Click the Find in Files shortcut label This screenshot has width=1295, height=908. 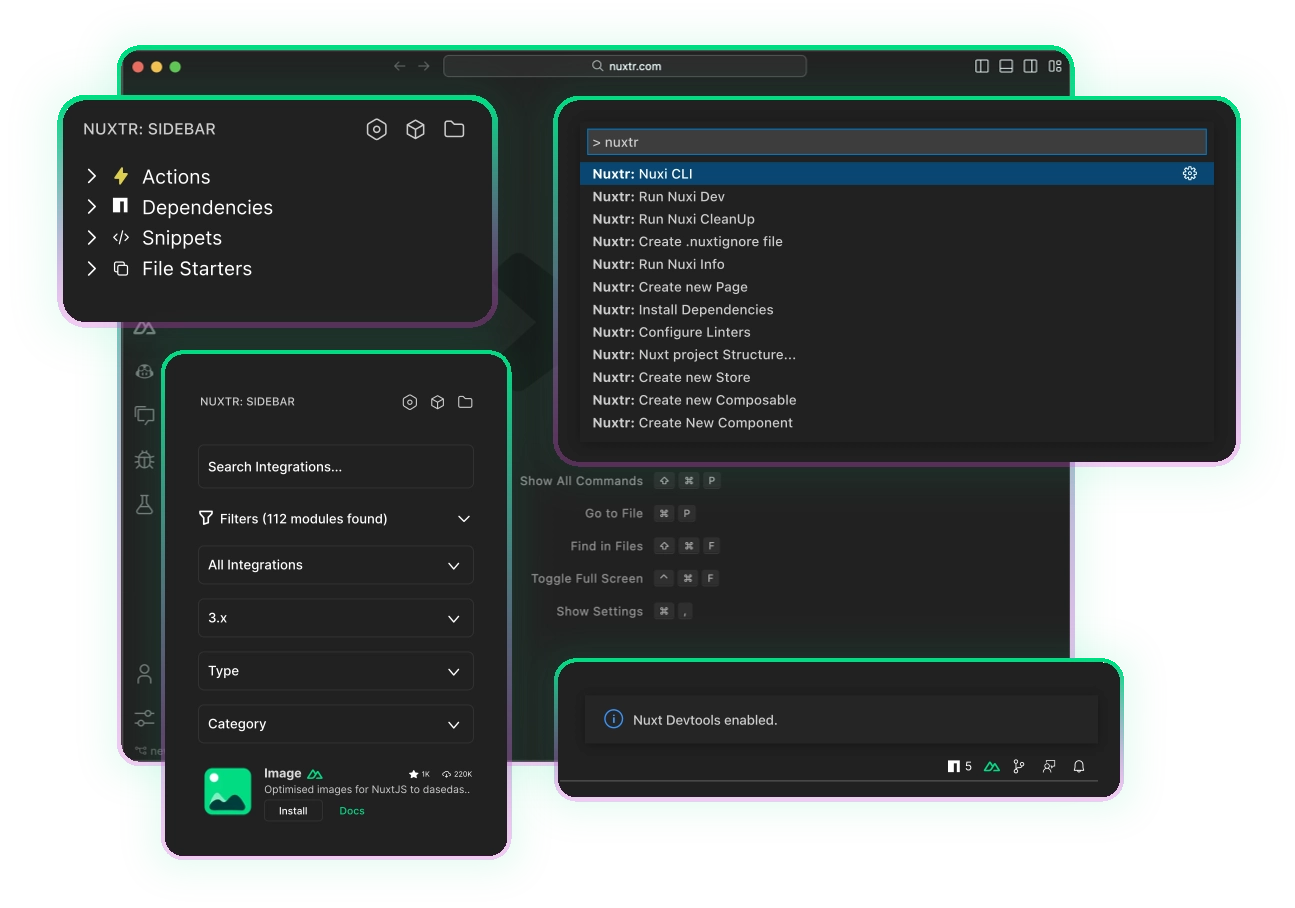[x=607, y=546]
